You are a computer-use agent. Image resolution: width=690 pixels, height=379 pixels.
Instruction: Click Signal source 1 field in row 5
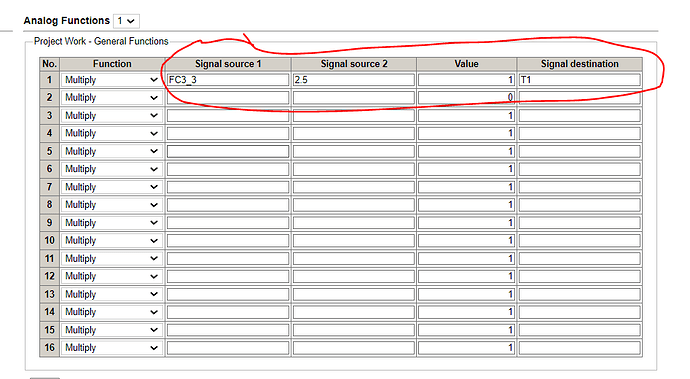coord(228,151)
